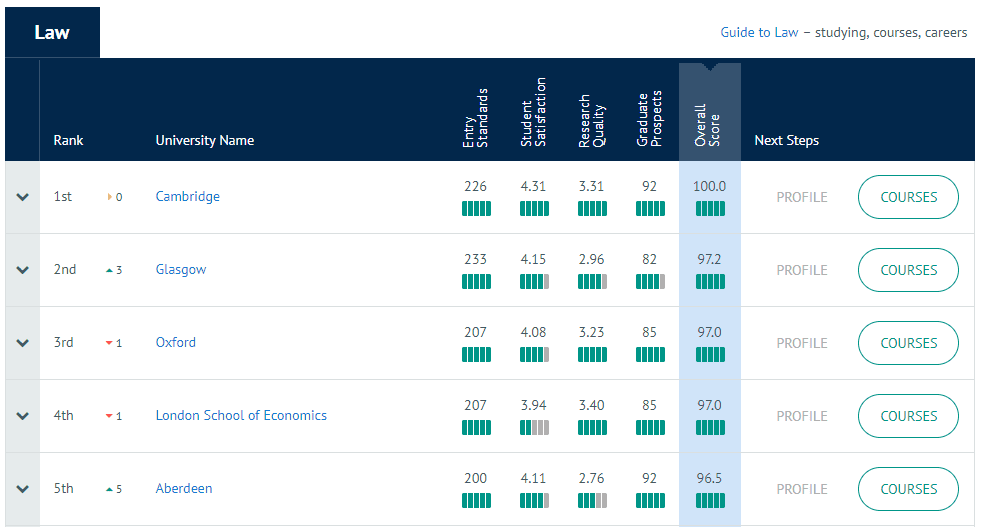Open the London School of Economics link
Screen dimensions: 984x527
[x=241, y=415]
